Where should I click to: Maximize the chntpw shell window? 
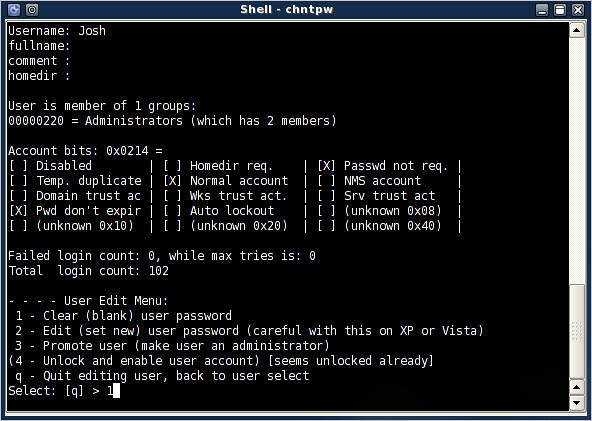[x=560, y=9]
